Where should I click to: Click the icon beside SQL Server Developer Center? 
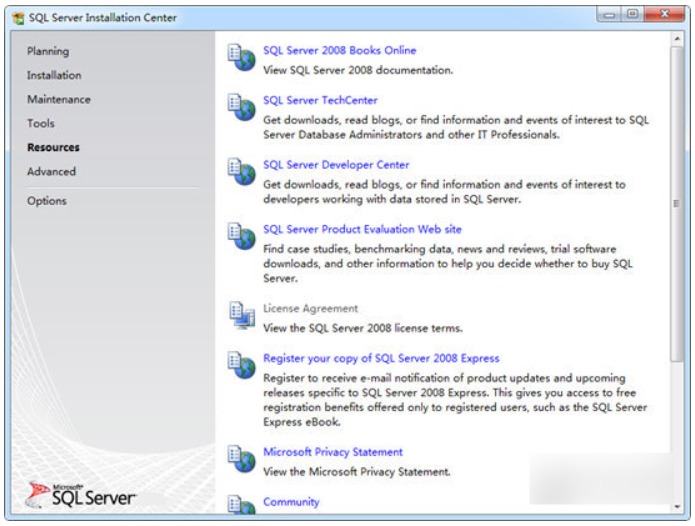[x=242, y=171]
